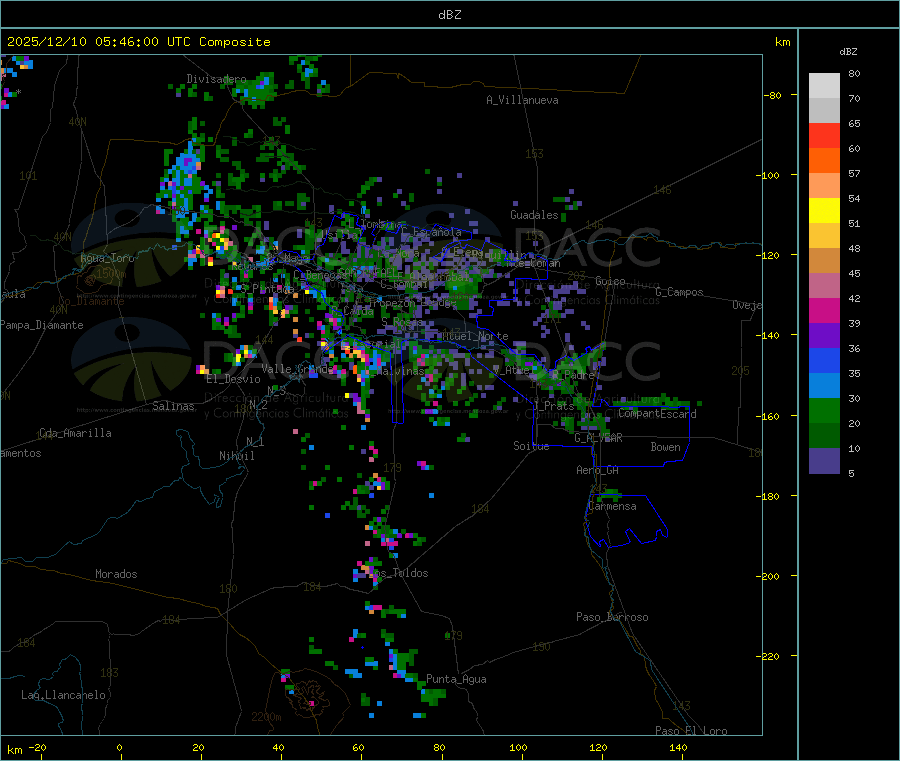Pick the bright green 20-30 dBZ legend band
This screenshot has width=900, height=761.
824,410
